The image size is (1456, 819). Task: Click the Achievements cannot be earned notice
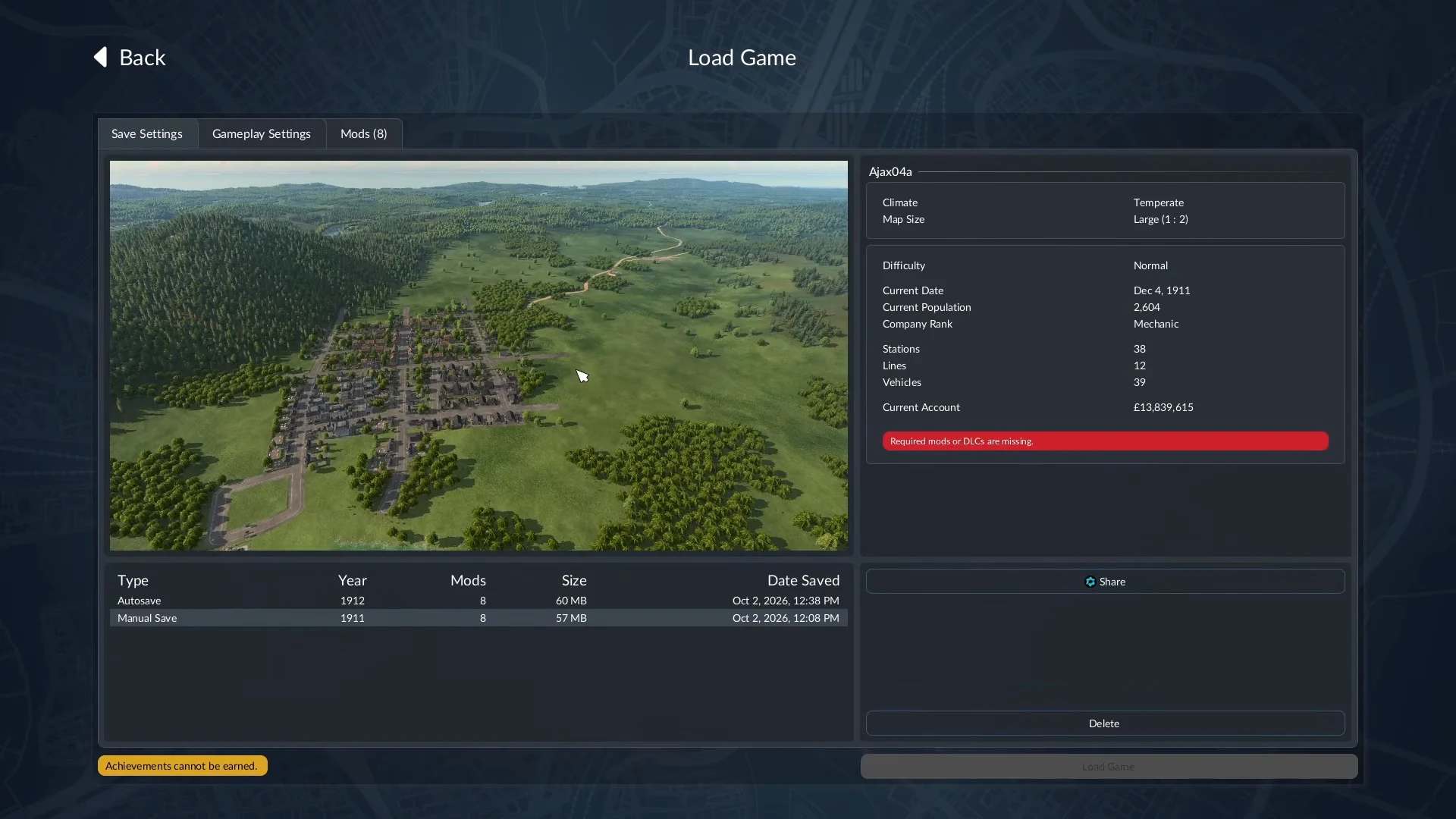point(182,766)
